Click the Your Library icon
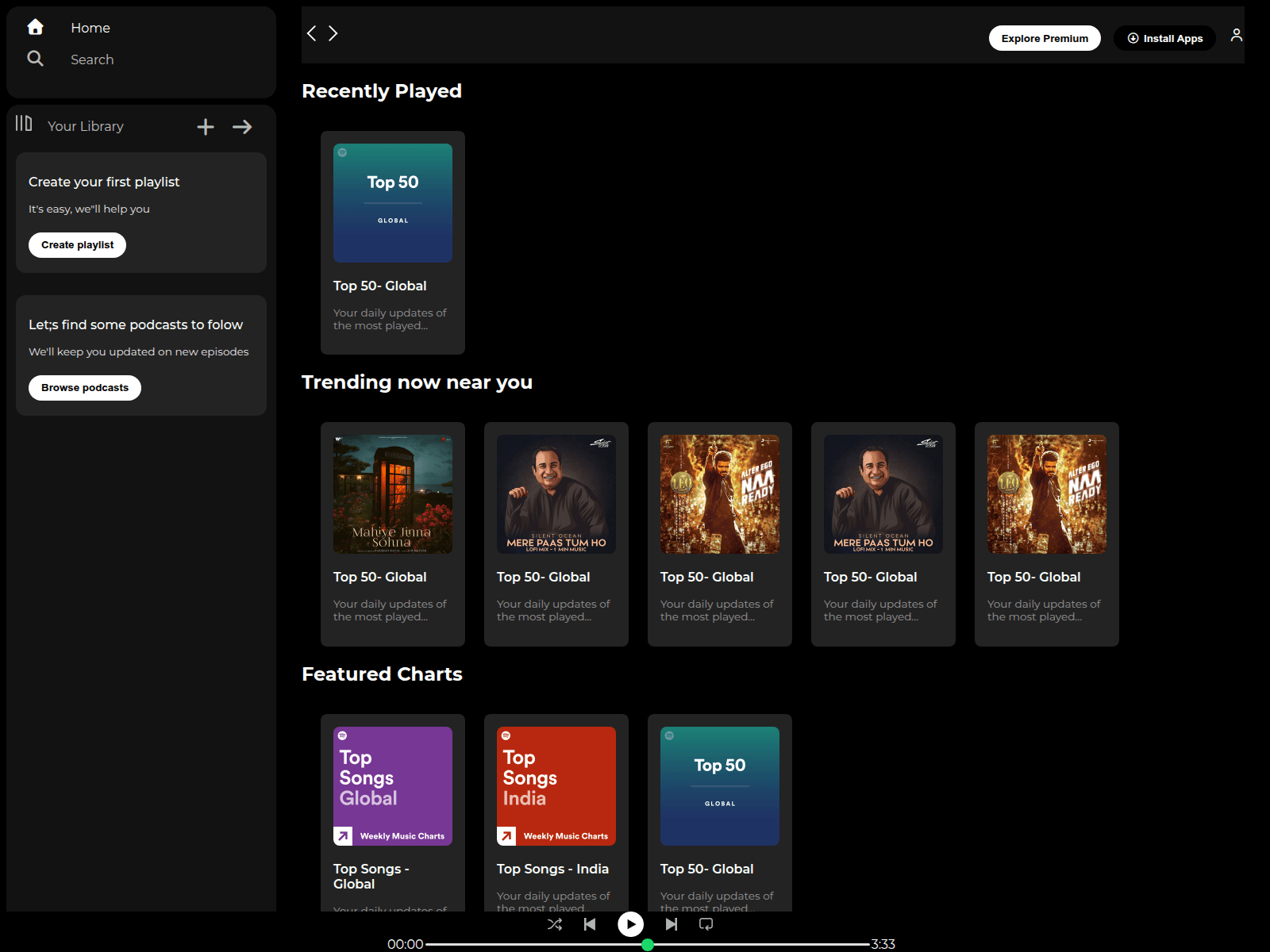 24,124
